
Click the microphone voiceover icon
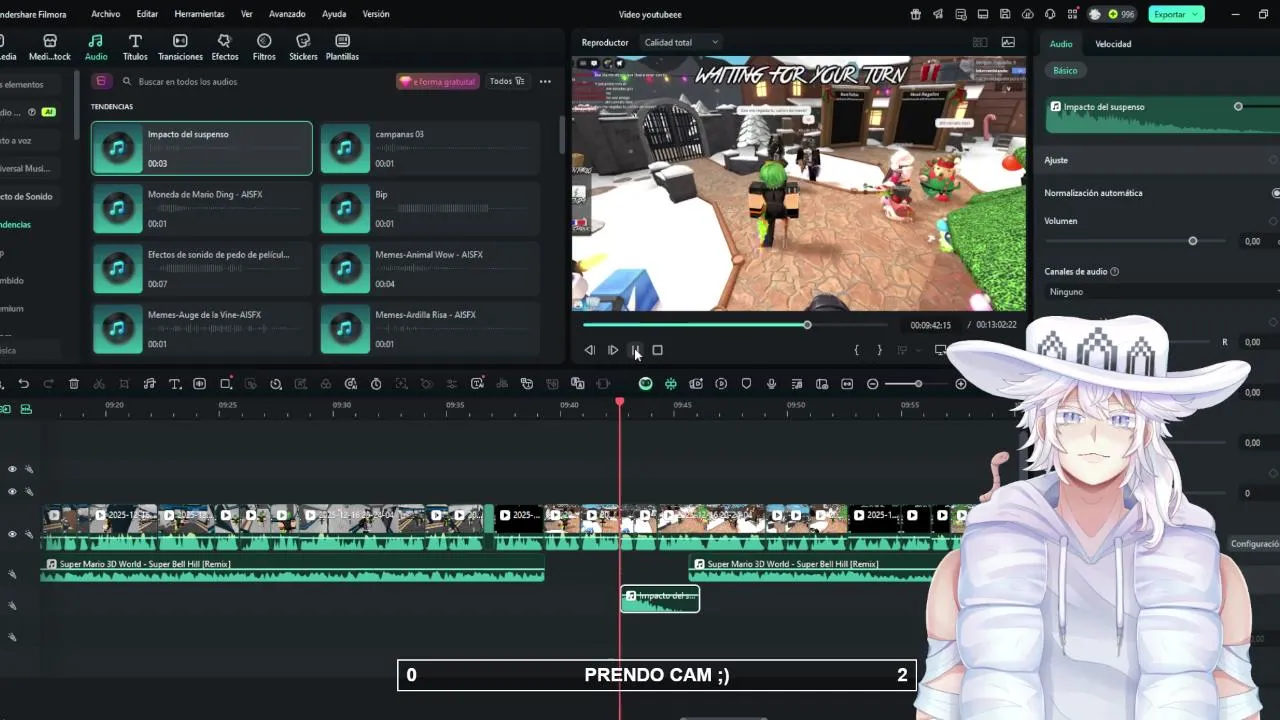point(771,384)
